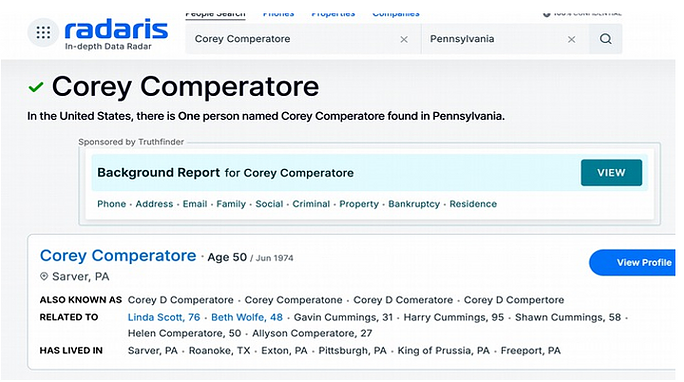684x382 pixels.
Task: Click the radaris logo
Action: (x=116, y=34)
